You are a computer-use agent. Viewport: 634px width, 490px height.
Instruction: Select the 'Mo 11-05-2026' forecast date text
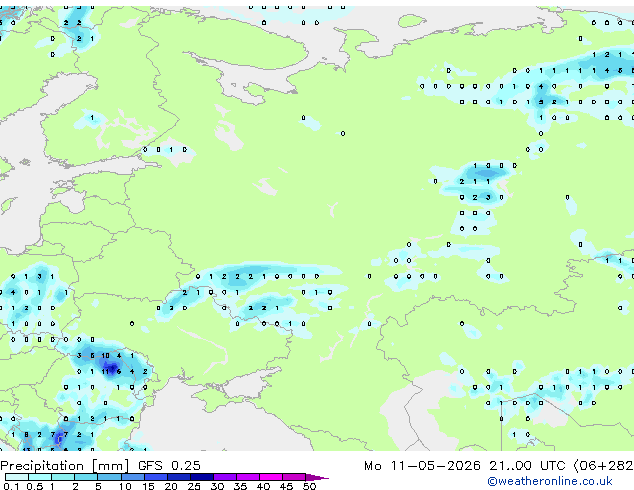click(423, 466)
